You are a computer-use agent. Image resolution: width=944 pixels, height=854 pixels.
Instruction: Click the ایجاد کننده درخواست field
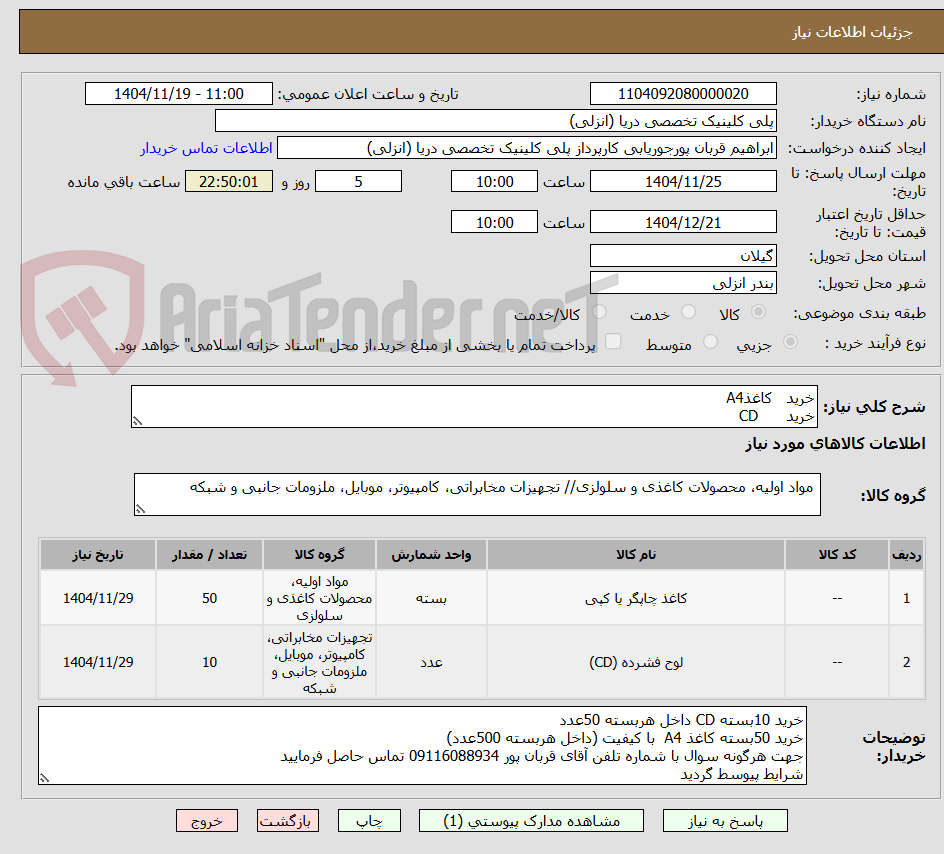tap(527, 148)
